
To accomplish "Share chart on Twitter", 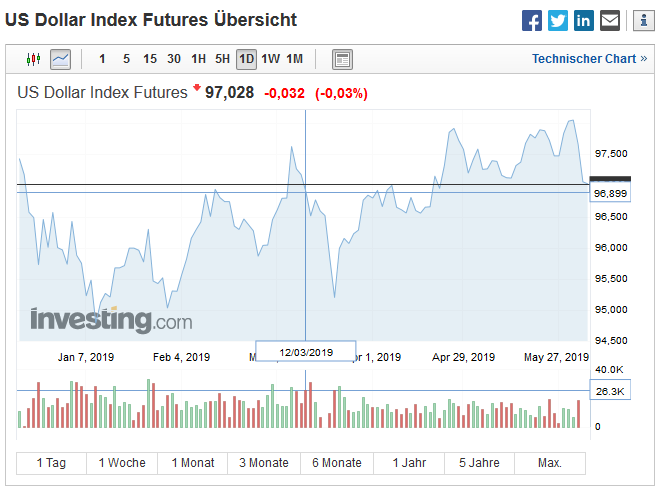I will [x=558, y=20].
